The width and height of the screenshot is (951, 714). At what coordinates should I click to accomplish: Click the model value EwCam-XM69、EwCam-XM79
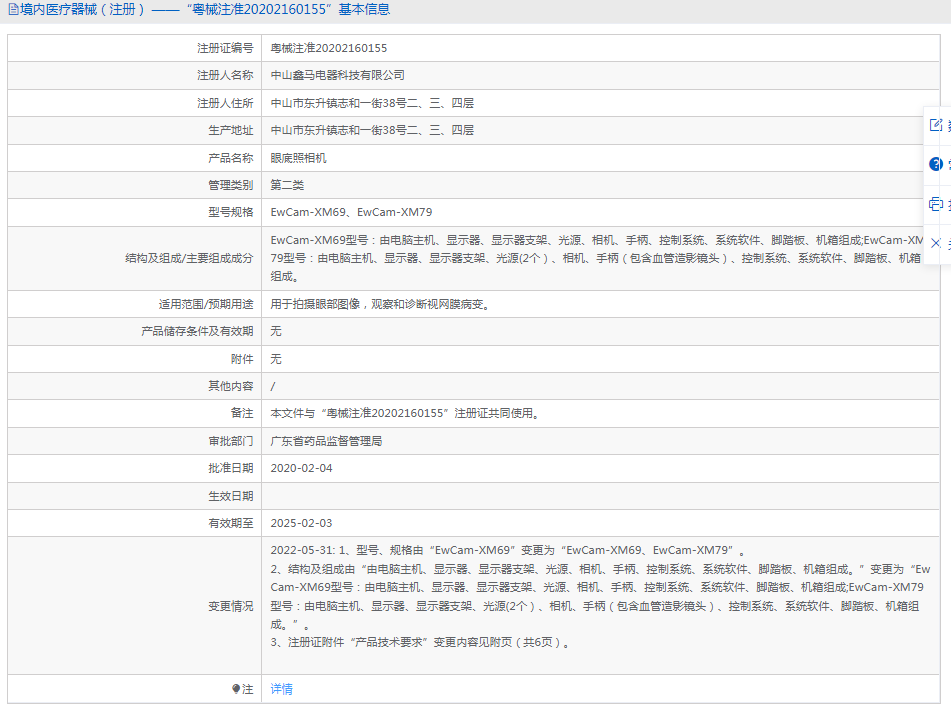point(351,212)
